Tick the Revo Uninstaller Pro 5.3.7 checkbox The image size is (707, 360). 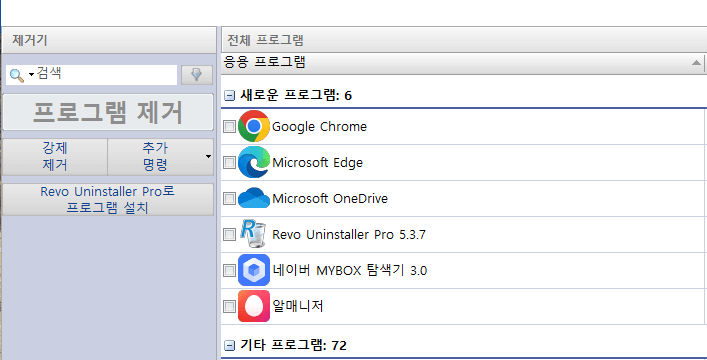230,234
